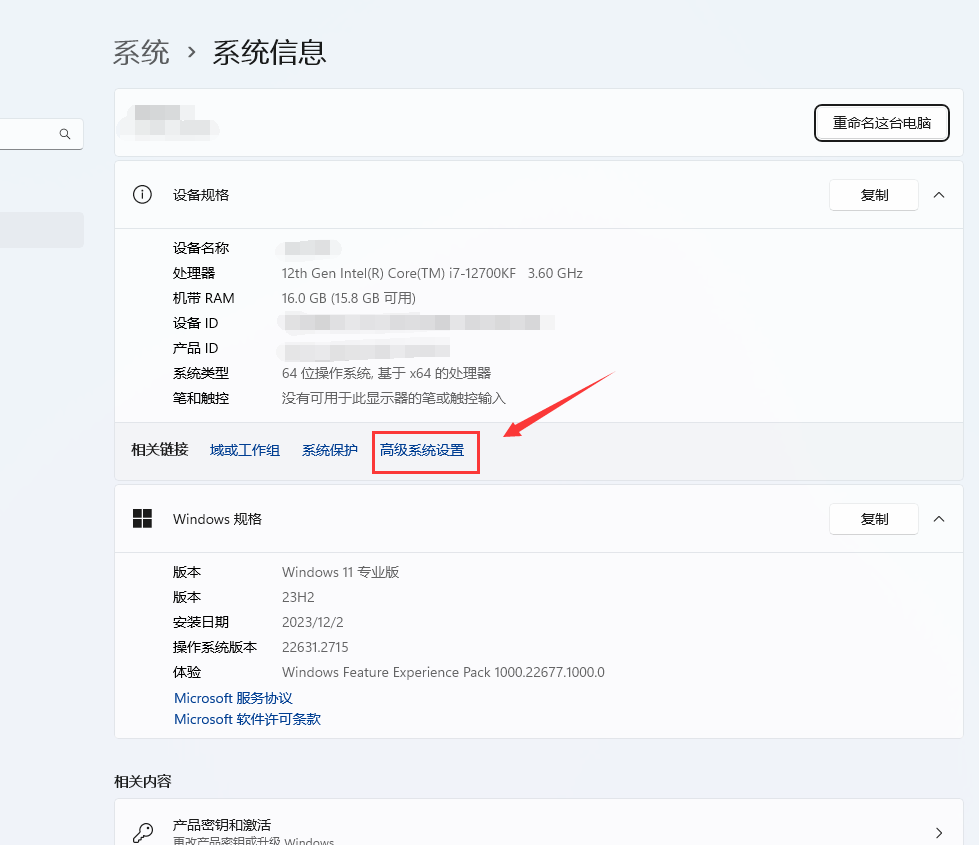Click inside the settings search field
979x845 pixels.
(x=41, y=134)
